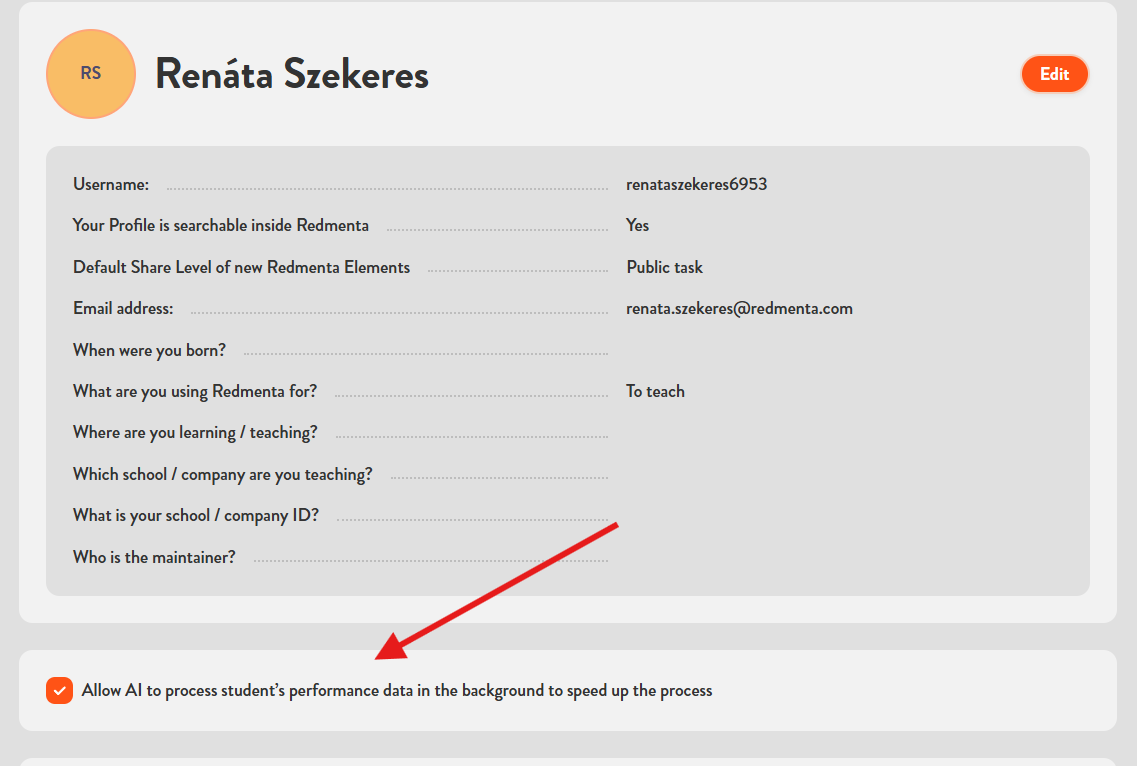Click What is your school / company ID?
The width and height of the screenshot is (1137, 766).
(x=196, y=515)
